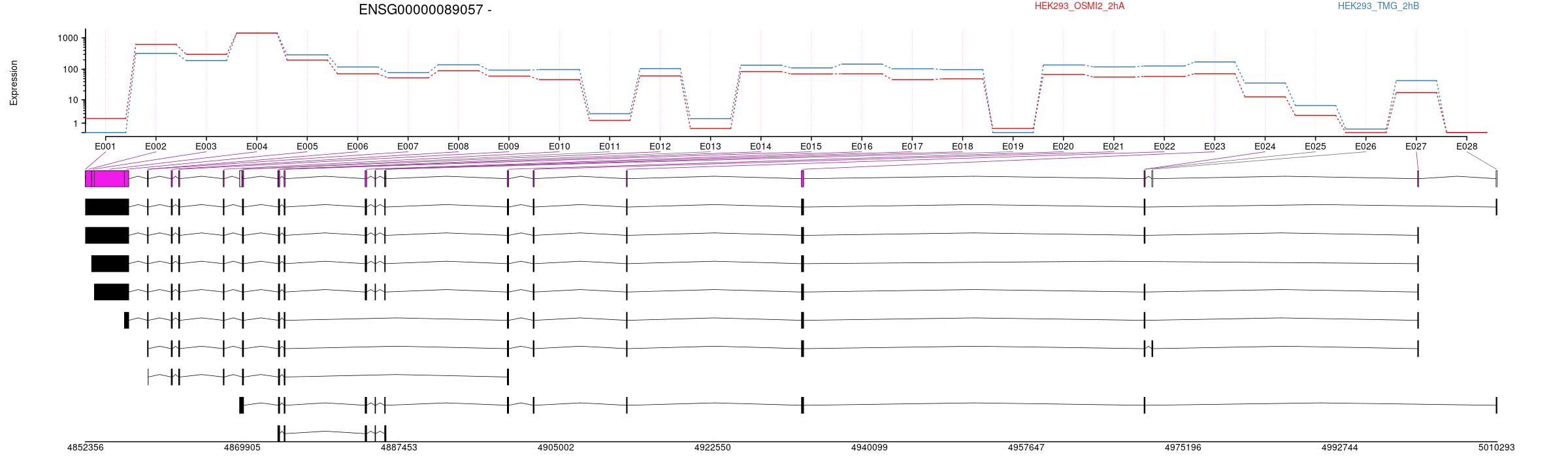1568x457 pixels.
Task: Click the 1 tick on the expression axis
Action: pos(76,124)
